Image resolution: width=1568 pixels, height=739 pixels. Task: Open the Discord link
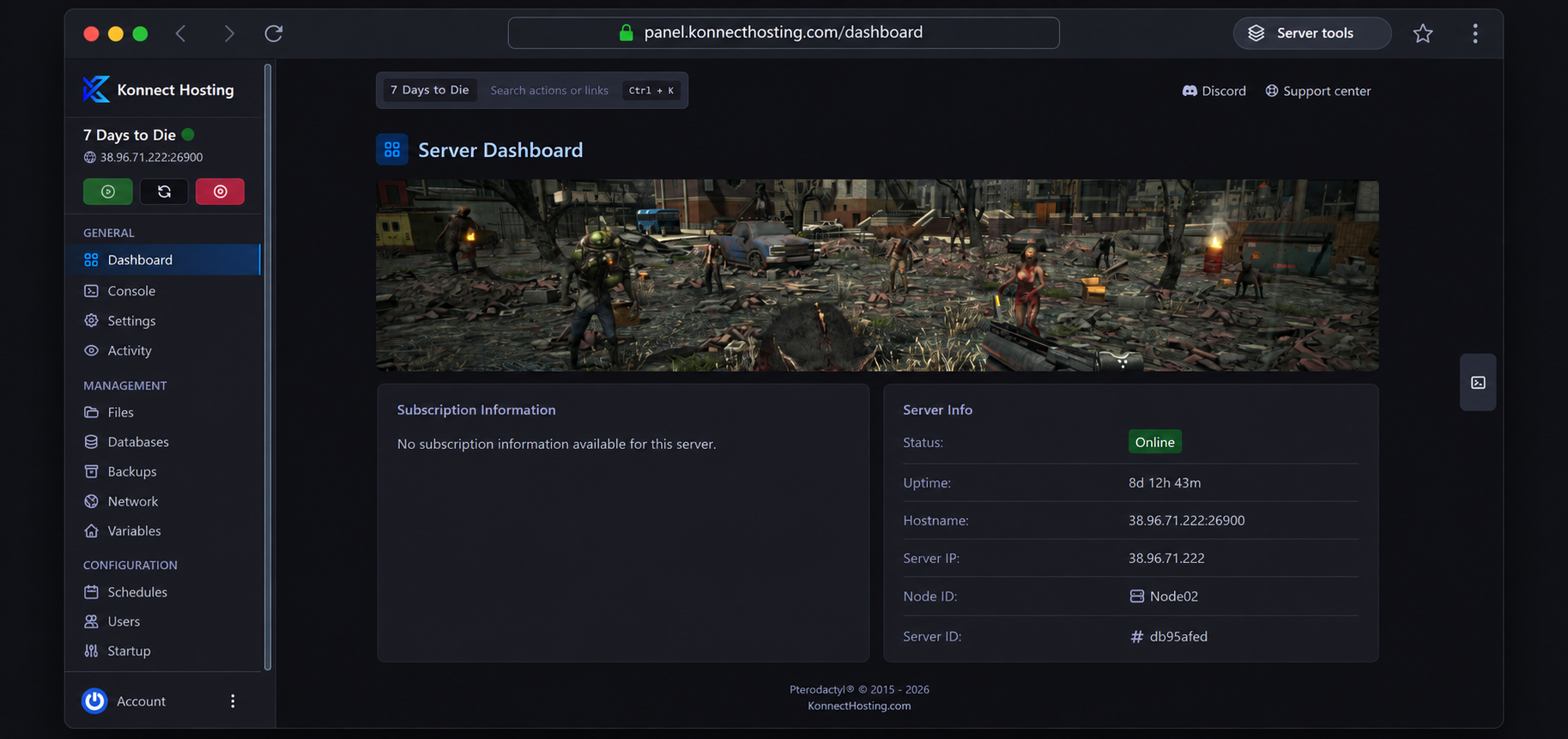[1214, 91]
